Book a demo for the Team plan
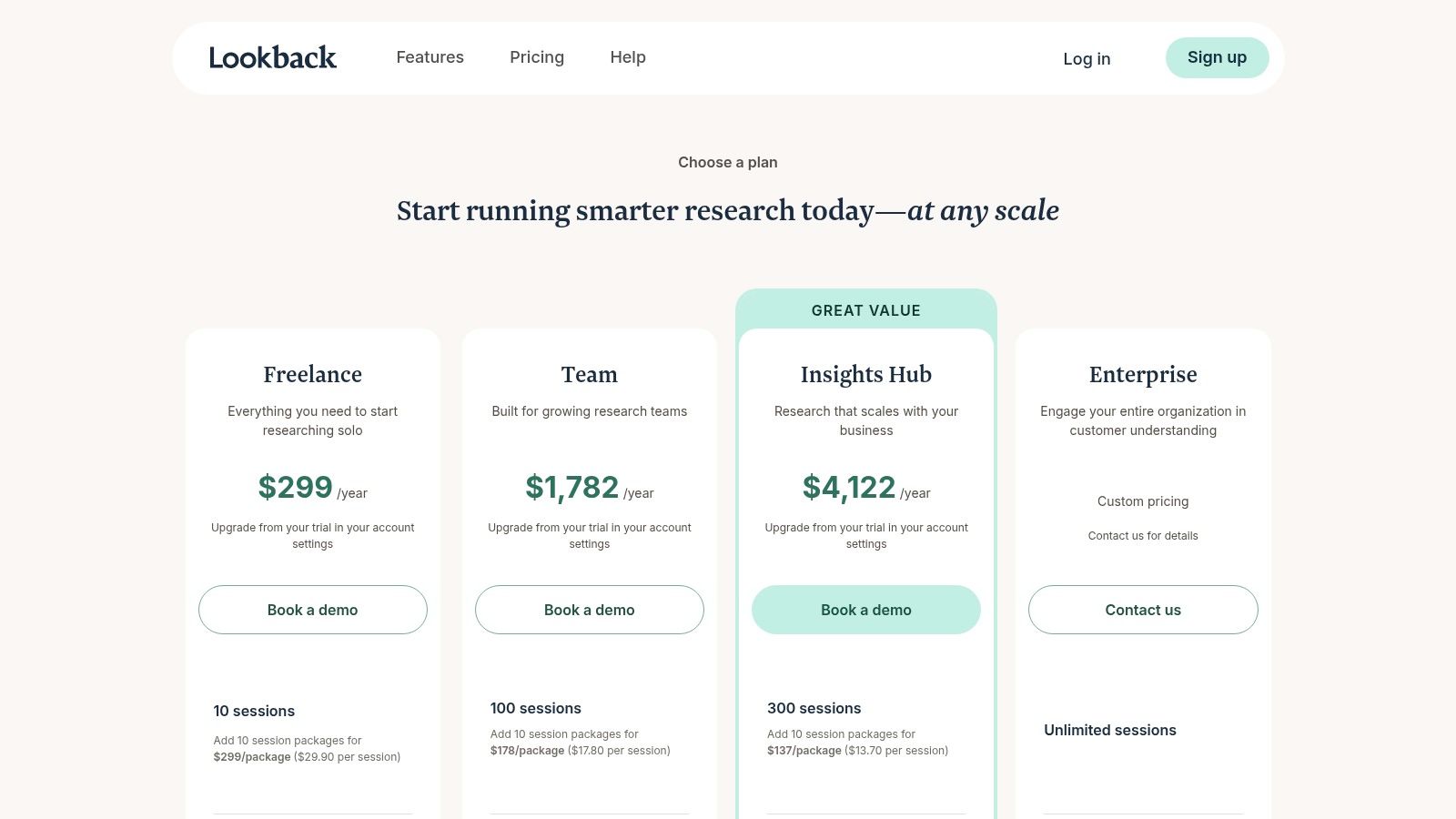 tap(590, 610)
